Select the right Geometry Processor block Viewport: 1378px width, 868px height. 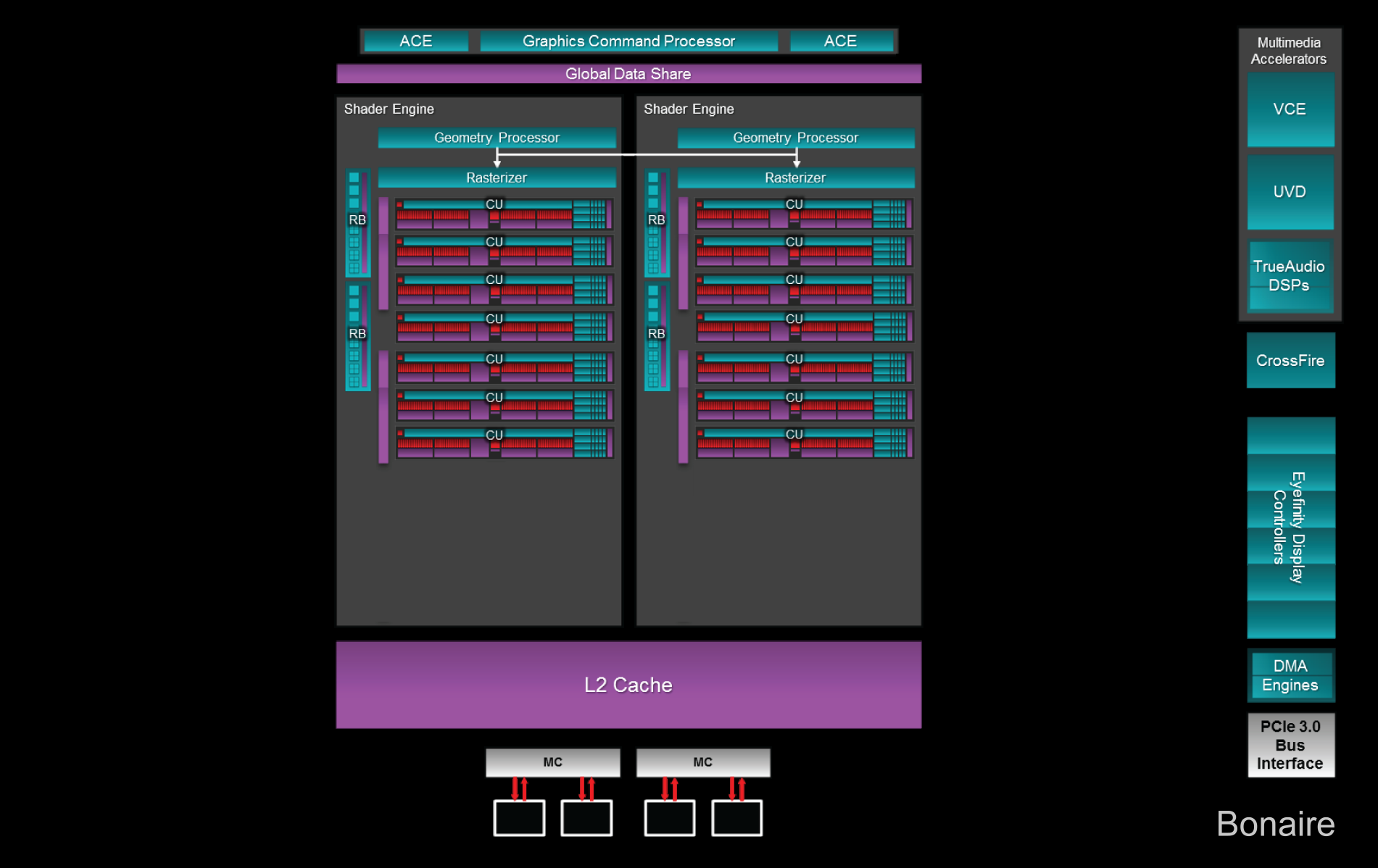796,138
